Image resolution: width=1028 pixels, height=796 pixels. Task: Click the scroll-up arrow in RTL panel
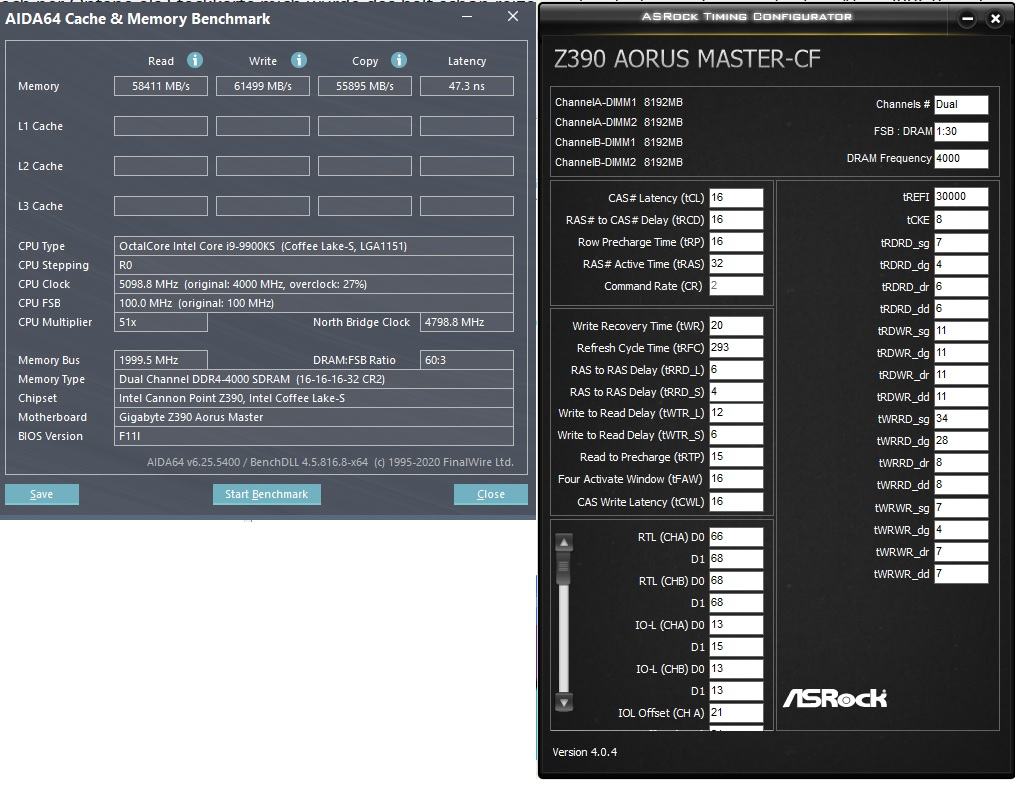click(564, 542)
